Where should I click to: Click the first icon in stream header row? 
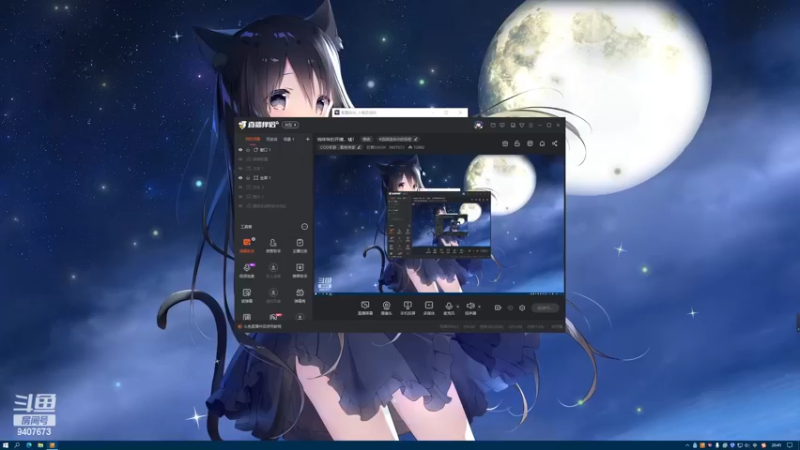[505, 143]
